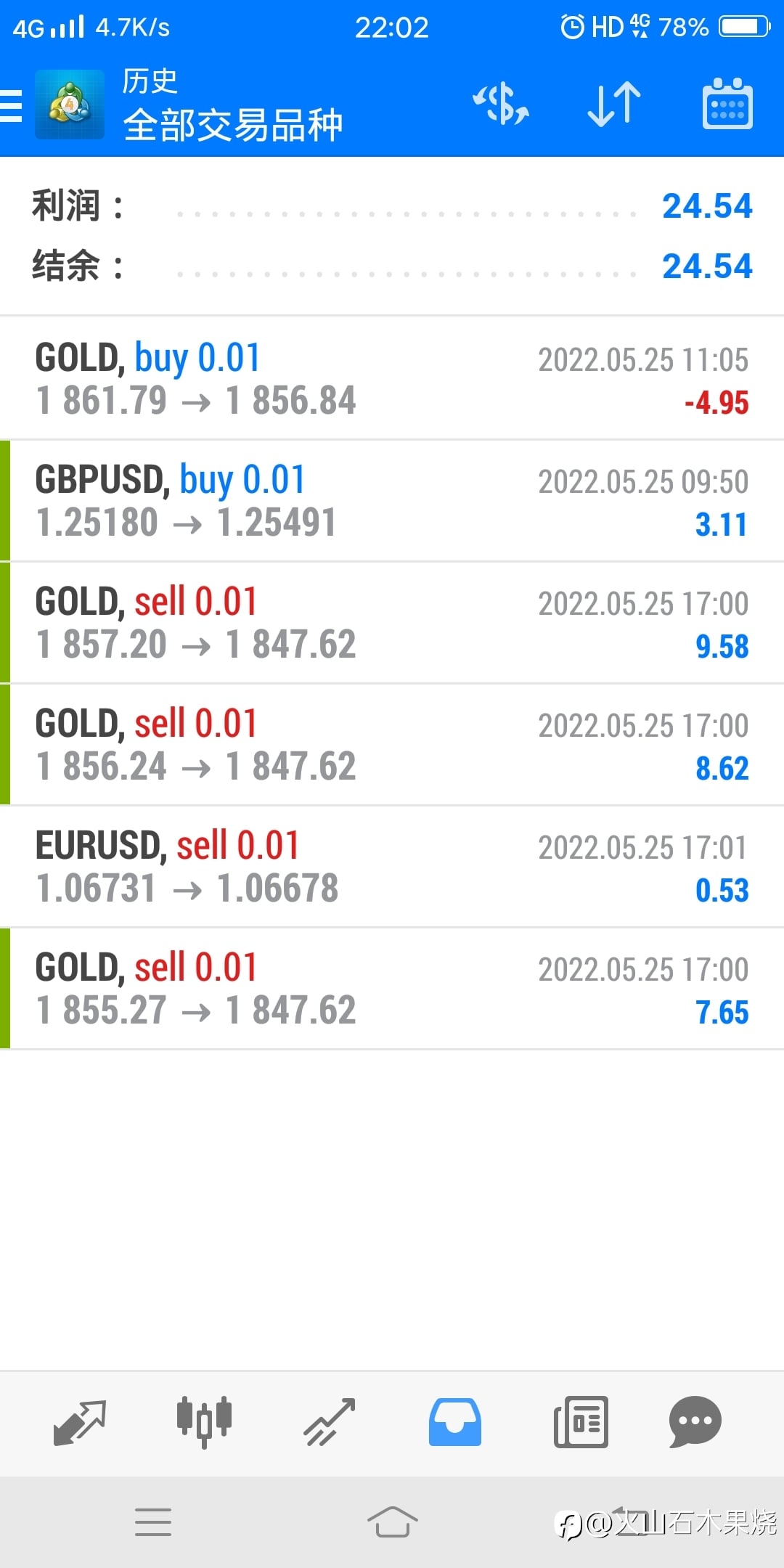784x1568 pixels.
Task: Switch to the Quotes tab
Action: point(80,1421)
